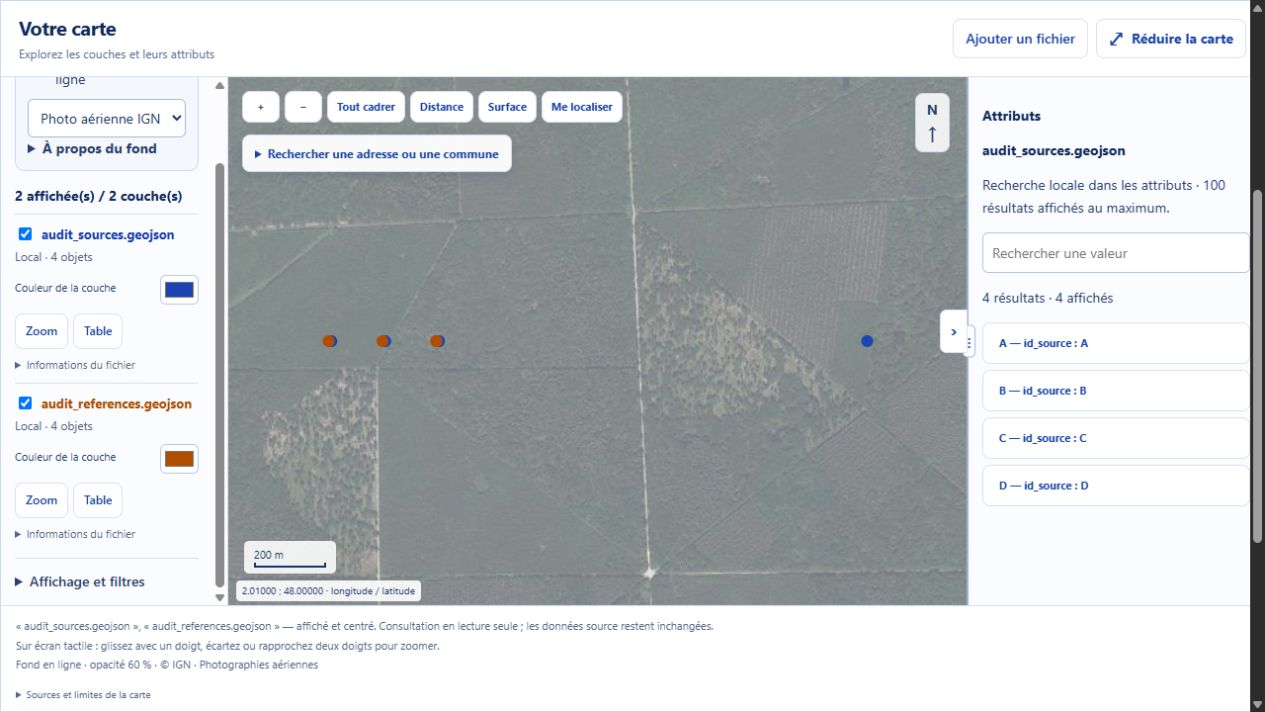Click the longitude / latitude coordinates readout
Image resolution: width=1265 pixels, height=712 pixels.
[x=329, y=591]
